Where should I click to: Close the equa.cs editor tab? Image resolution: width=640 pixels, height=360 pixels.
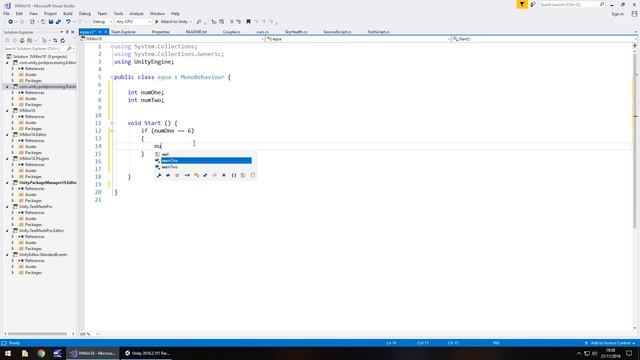coord(106,32)
